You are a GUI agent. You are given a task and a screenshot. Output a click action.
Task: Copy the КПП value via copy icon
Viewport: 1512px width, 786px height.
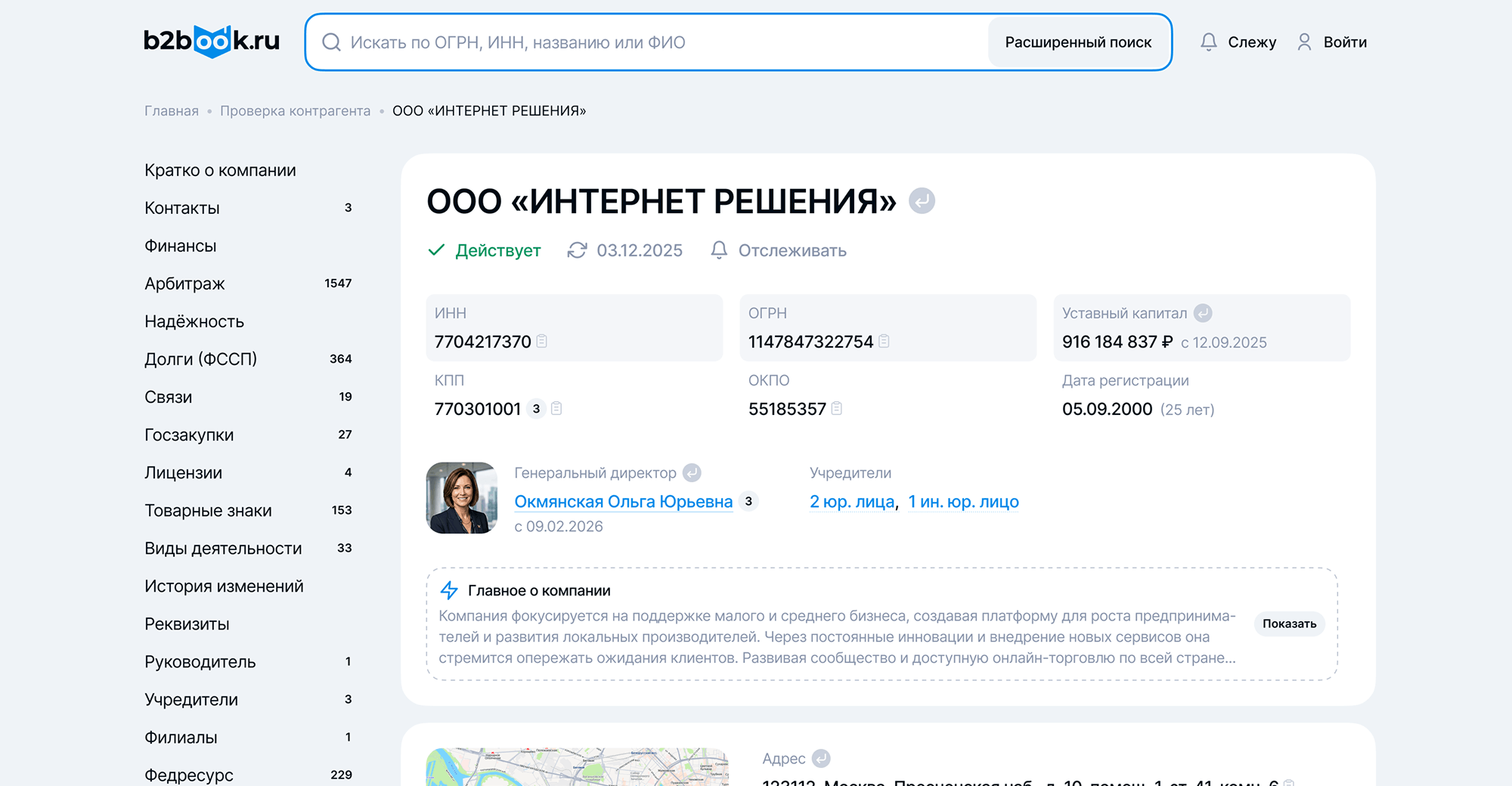(556, 409)
